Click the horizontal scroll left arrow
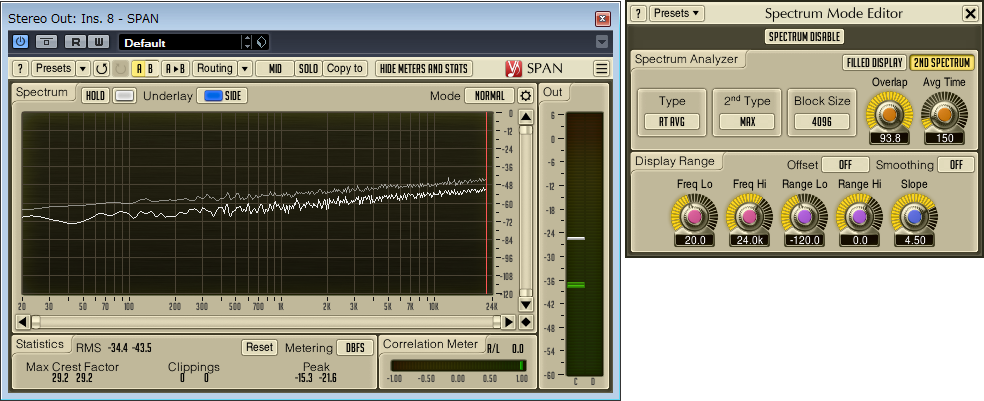The height and width of the screenshot is (401, 984). (23, 322)
